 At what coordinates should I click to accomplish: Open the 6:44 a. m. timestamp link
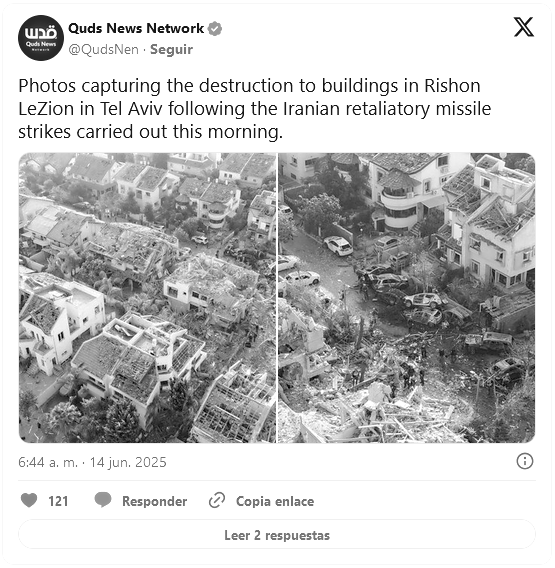48,463
